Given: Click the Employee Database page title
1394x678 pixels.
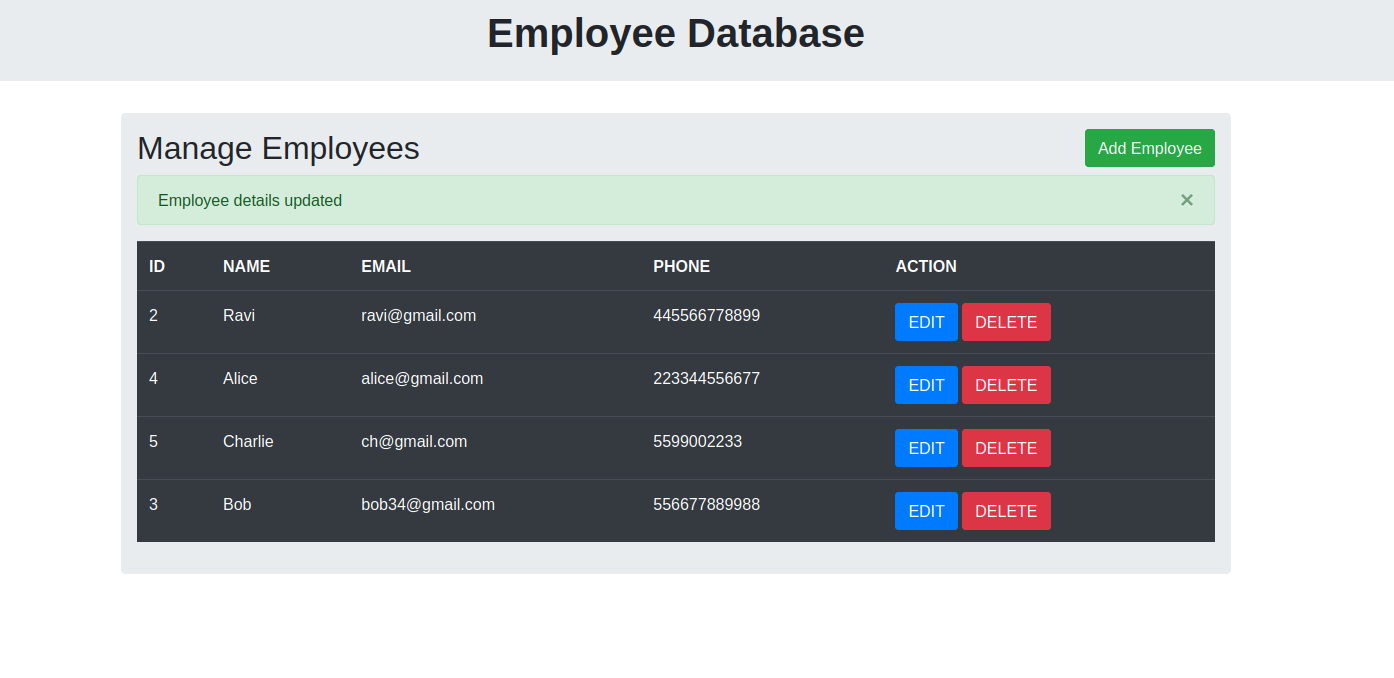Looking at the screenshot, I should click(x=675, y=33).
